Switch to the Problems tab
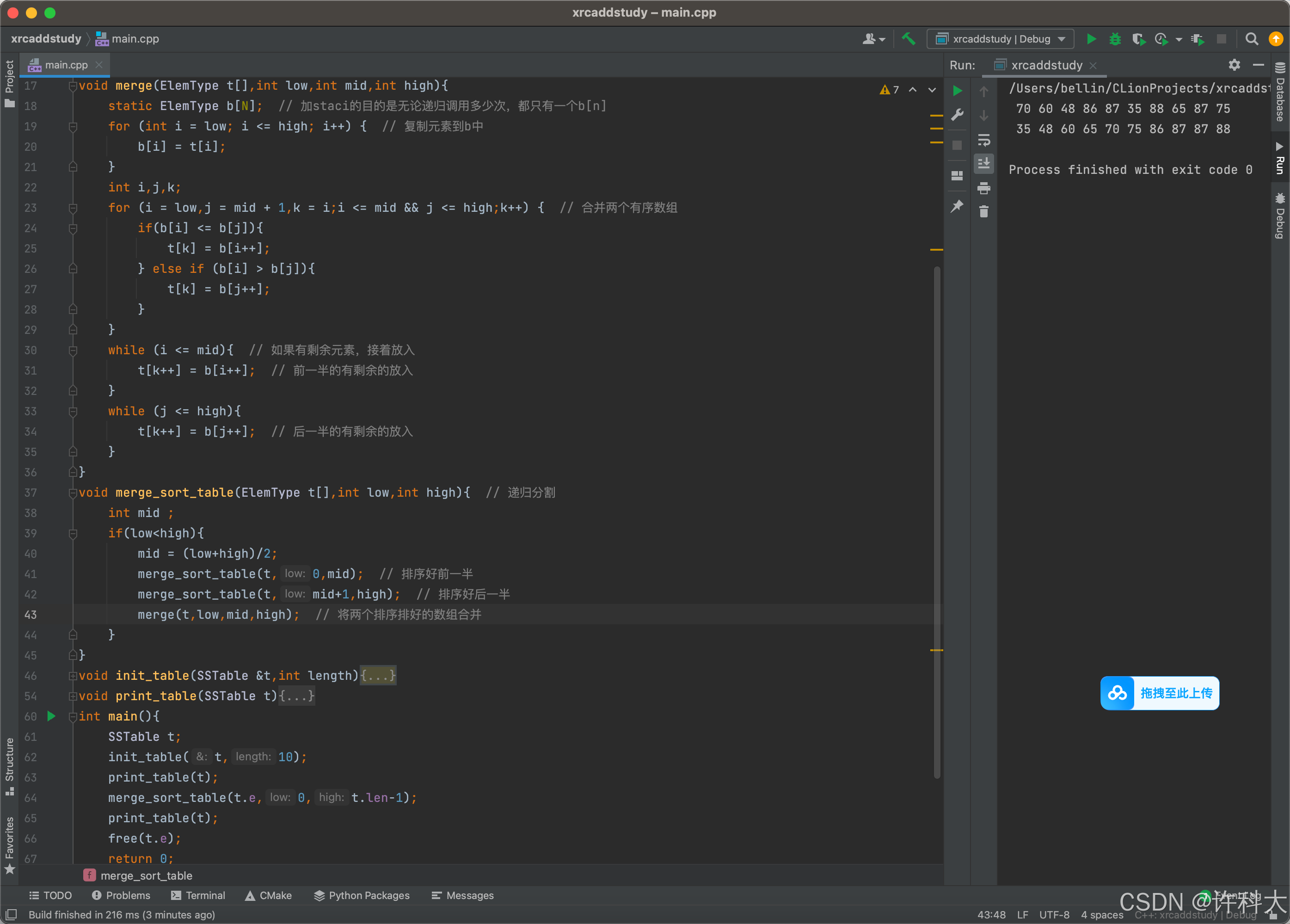The height and width of the screenshot is (924, 1290). pyautogui.click(x=121, y=895)
